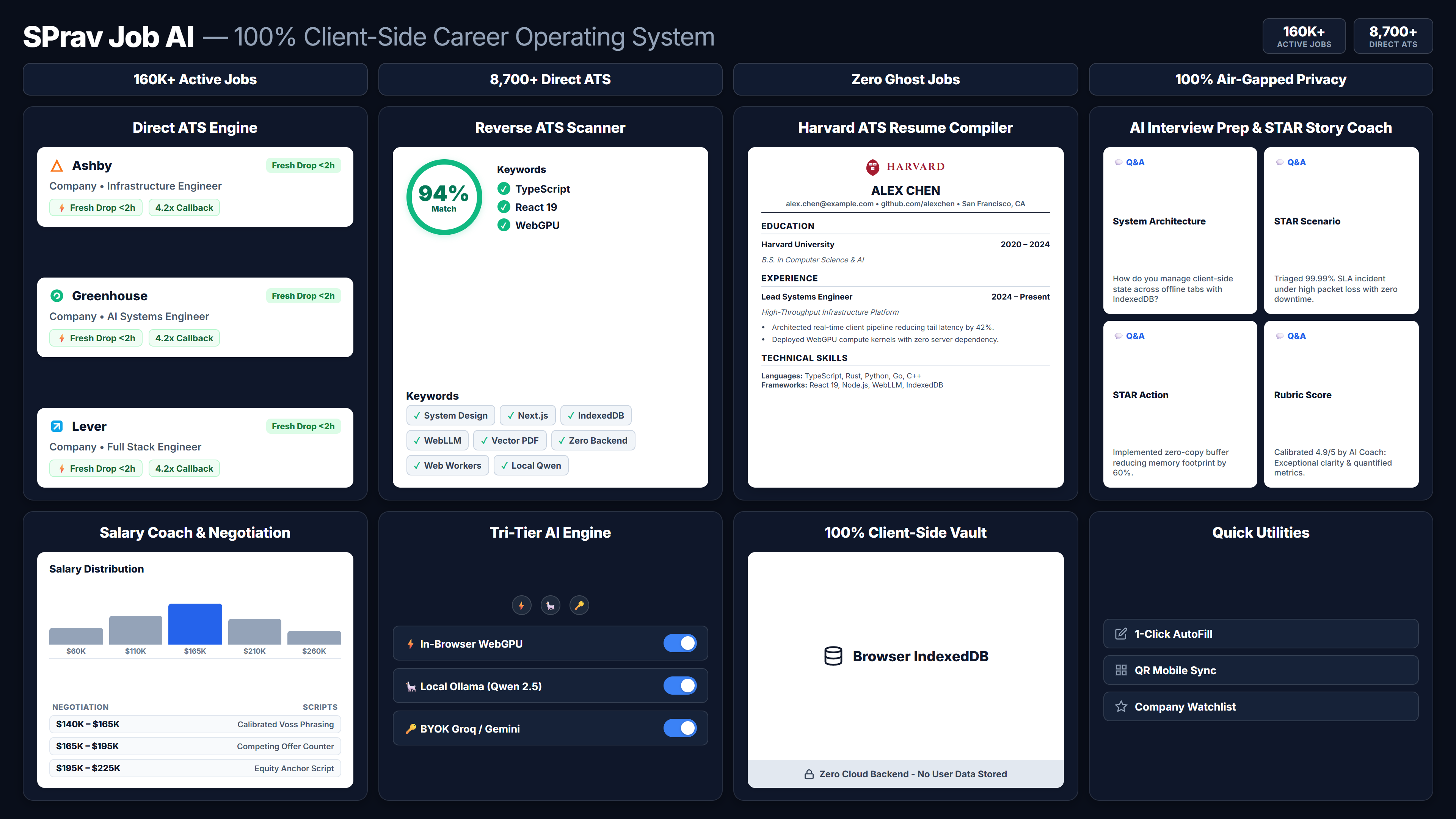
Task: Select the Zero Backend keyword chip
Action: 593,440
